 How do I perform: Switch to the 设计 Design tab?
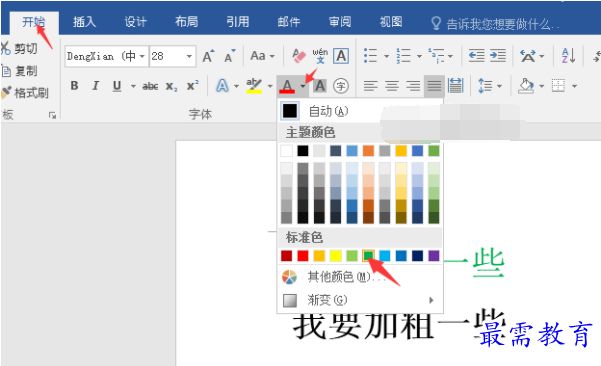135,21
